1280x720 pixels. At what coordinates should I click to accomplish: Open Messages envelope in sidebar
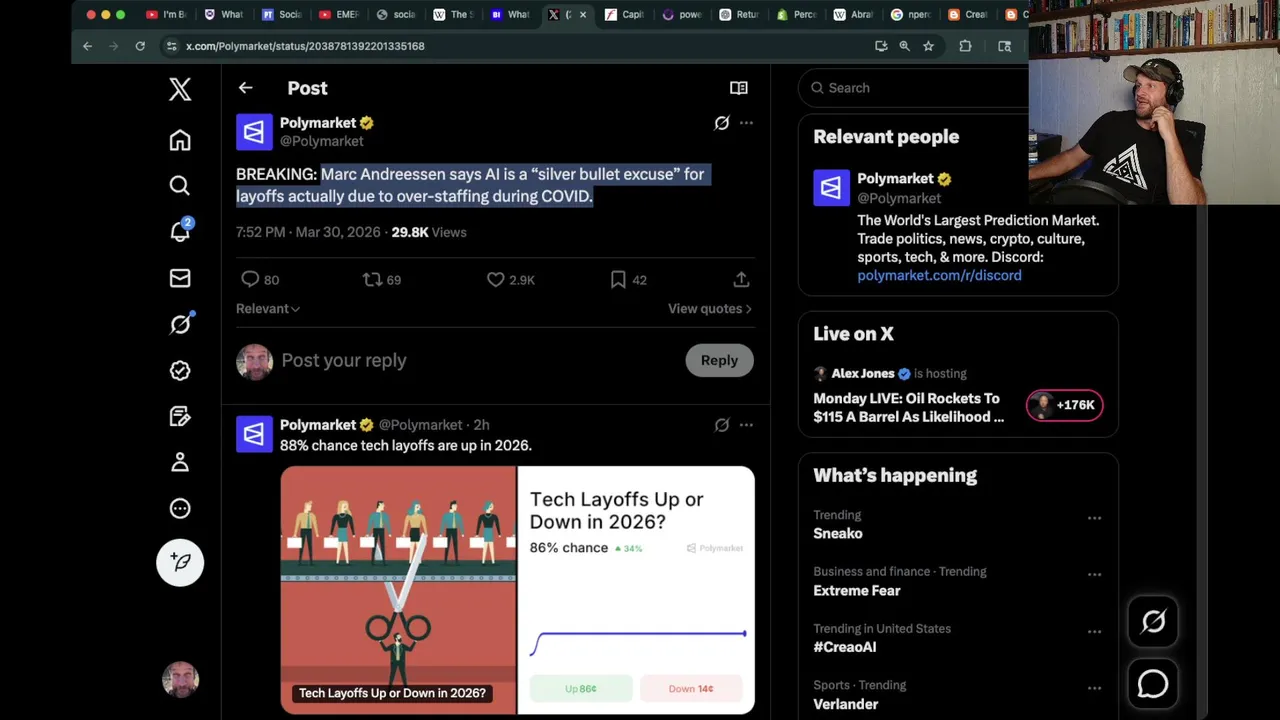point(180,278)
